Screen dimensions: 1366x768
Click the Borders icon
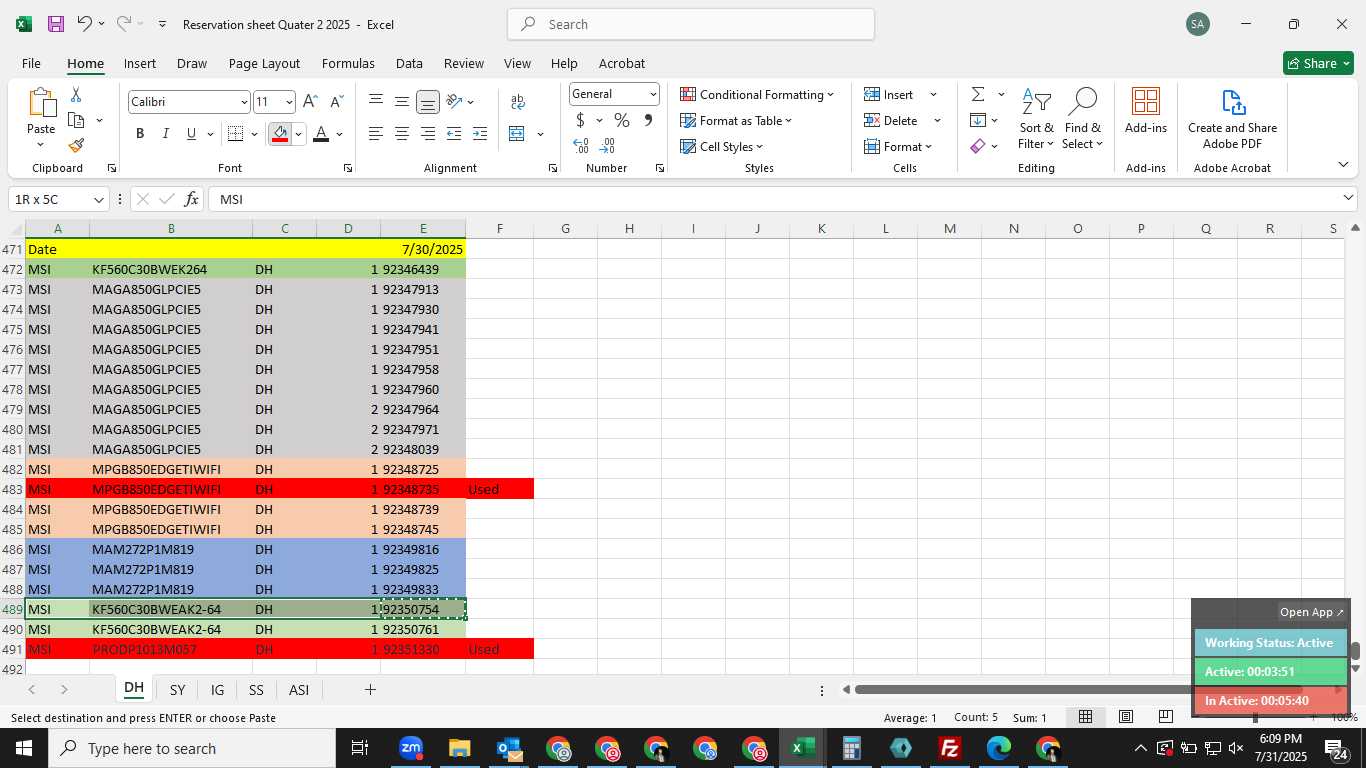coord(235,133)
